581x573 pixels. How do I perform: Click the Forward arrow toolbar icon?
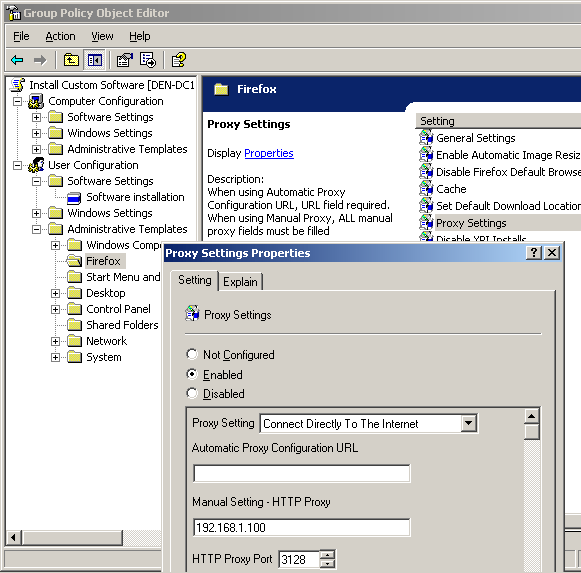(40, 60)
